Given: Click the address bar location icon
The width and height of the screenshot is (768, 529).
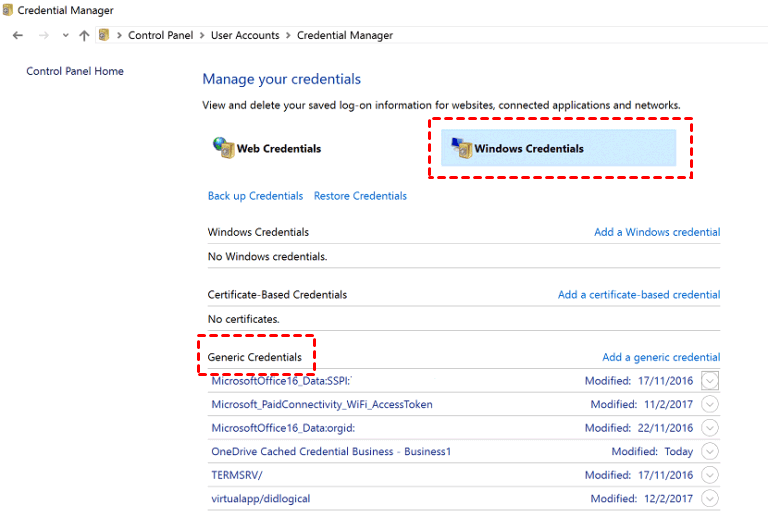Looking at the screenshot, I should click(x=104, y=35).
